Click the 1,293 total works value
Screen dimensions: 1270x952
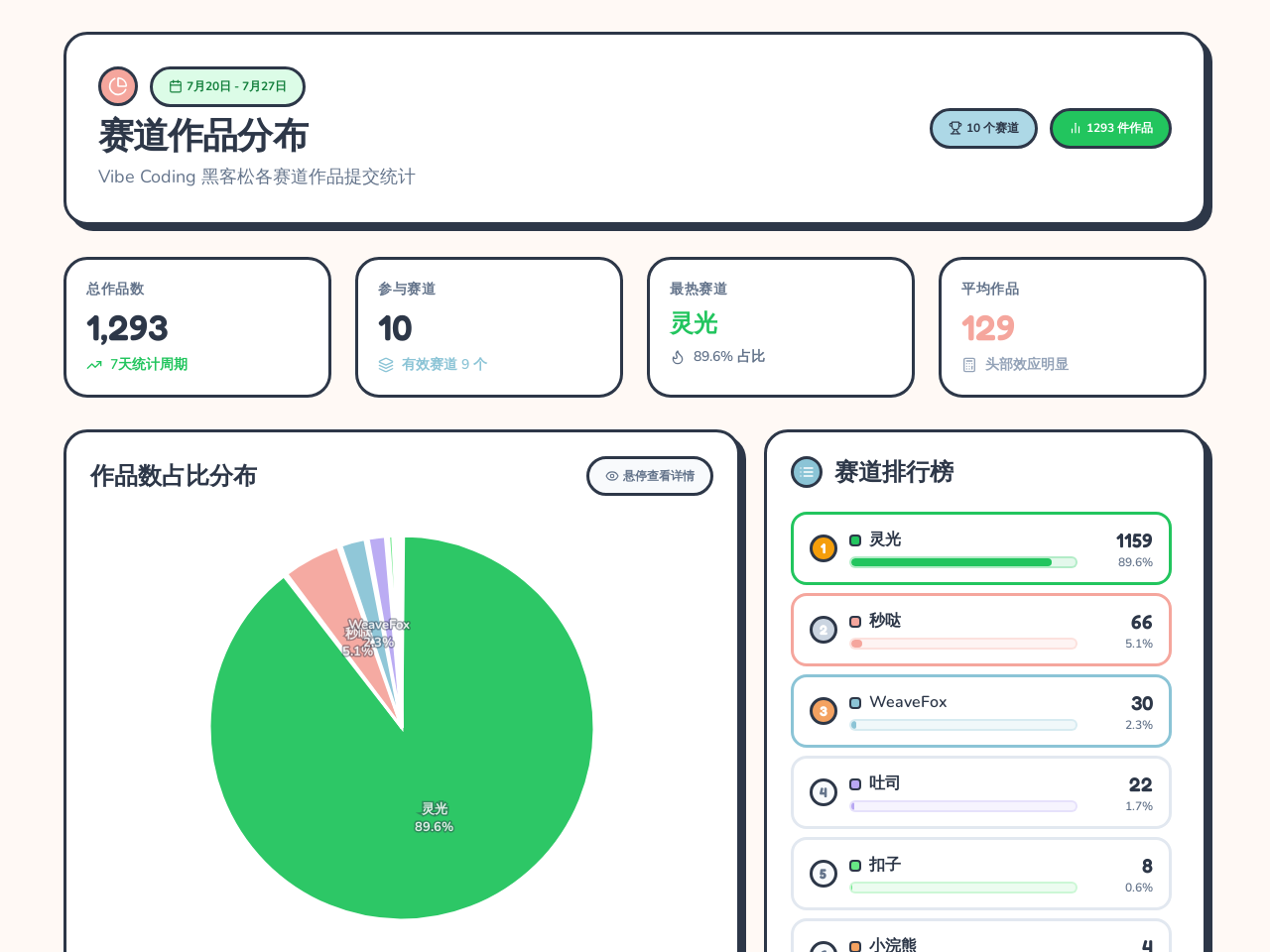pos(127,328)
